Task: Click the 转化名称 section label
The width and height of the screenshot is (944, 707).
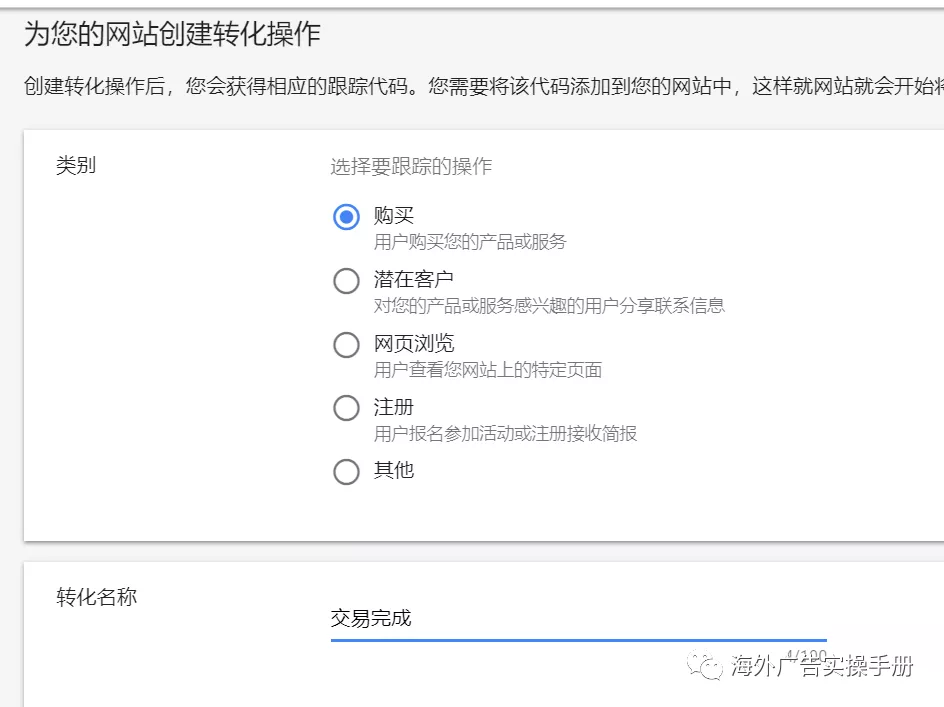Action: (x=96, y=597)
